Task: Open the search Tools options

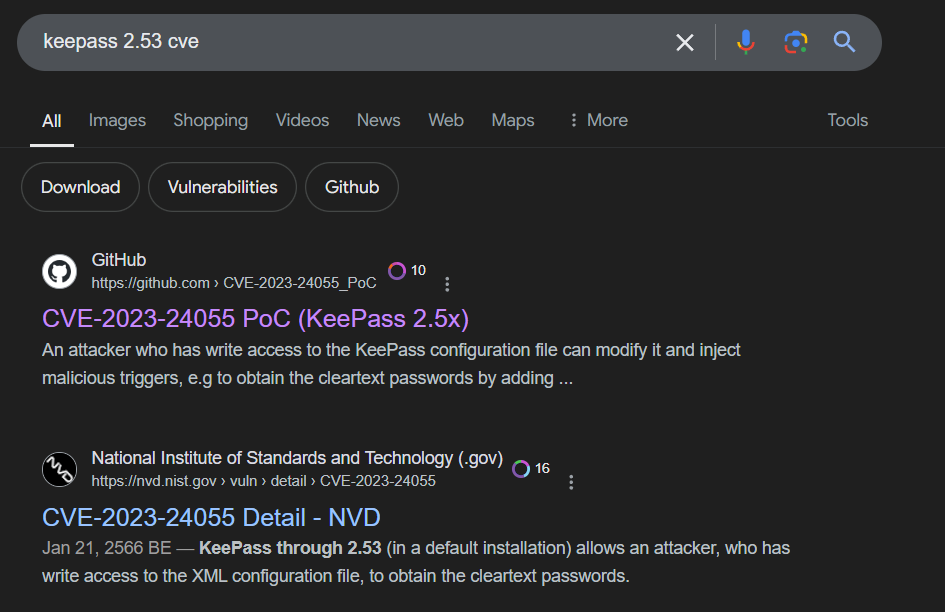Action: [847, 120]
